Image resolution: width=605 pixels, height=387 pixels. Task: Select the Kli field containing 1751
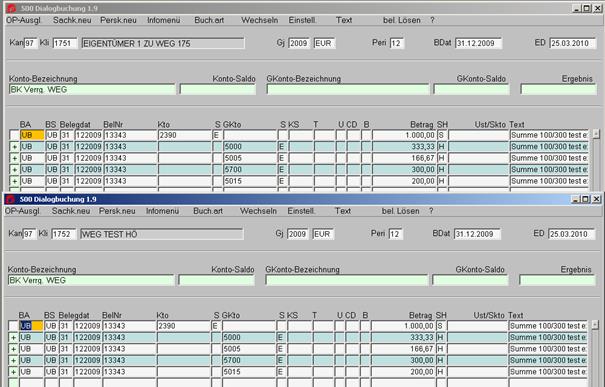click(x=65, y=43)
